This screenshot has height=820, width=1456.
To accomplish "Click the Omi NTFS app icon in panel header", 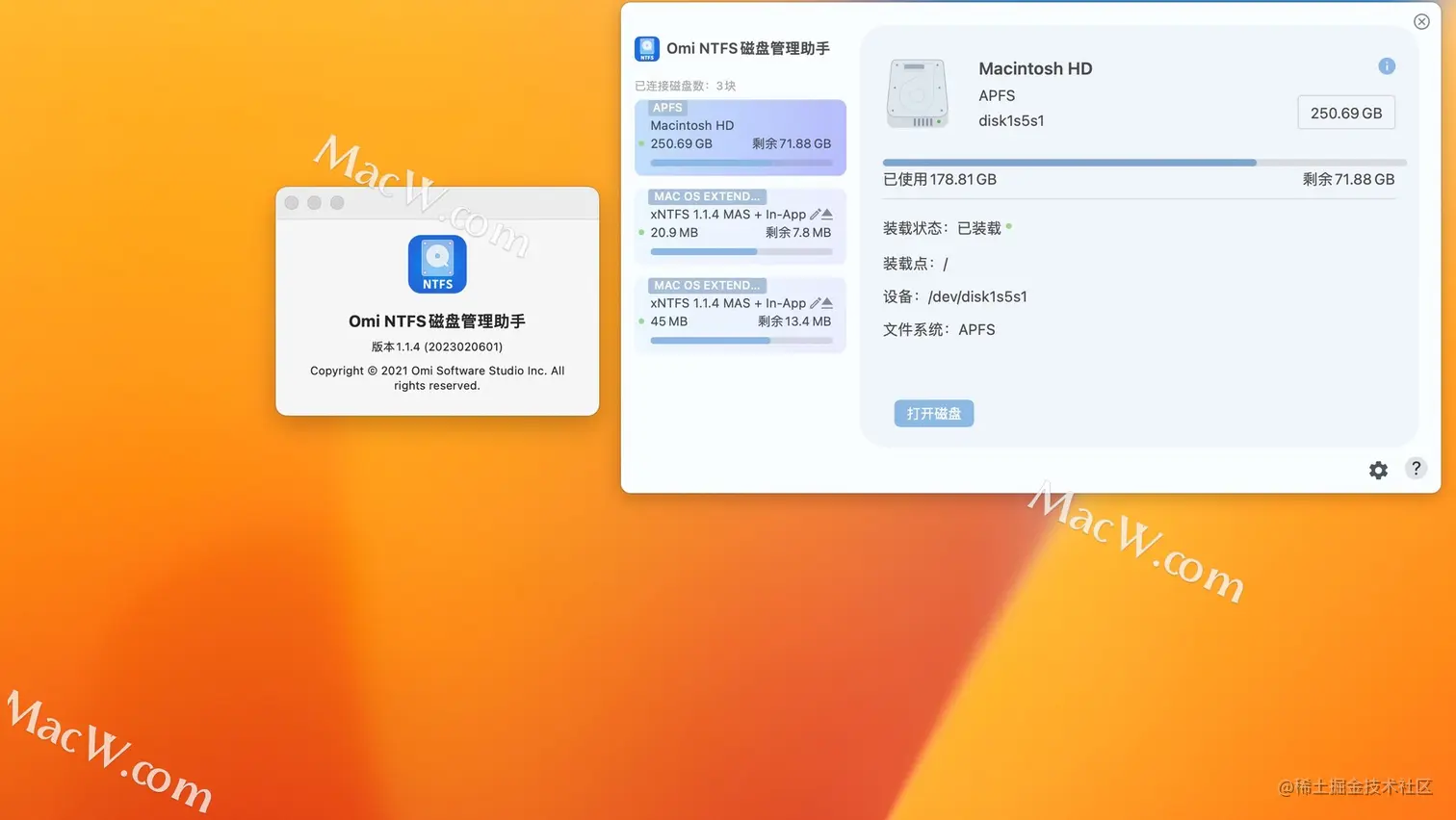I will tap(647, 48).
